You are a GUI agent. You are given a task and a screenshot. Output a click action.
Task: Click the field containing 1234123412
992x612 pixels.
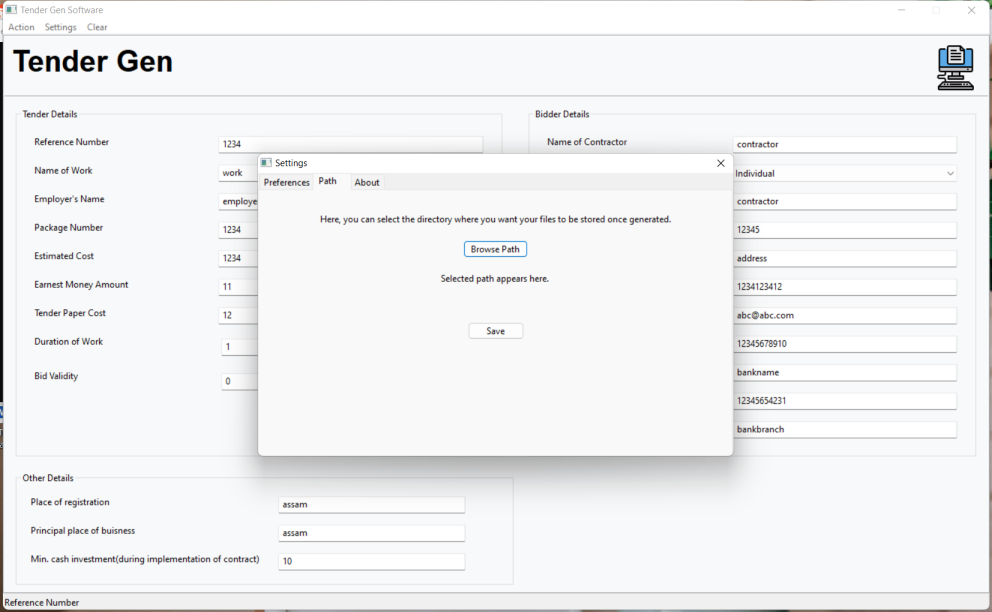[845, 287]
